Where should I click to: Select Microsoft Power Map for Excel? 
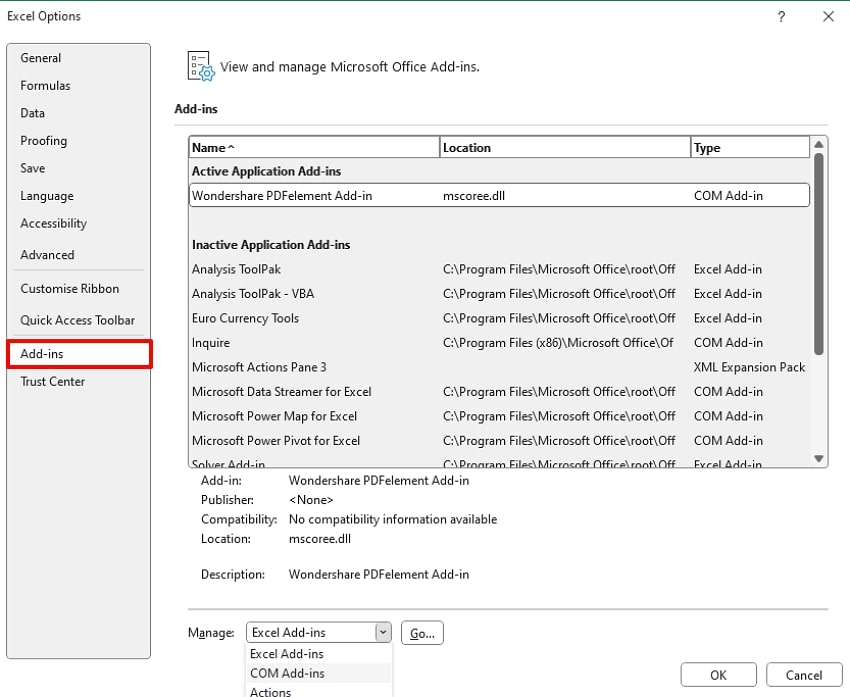click(499, 416)
